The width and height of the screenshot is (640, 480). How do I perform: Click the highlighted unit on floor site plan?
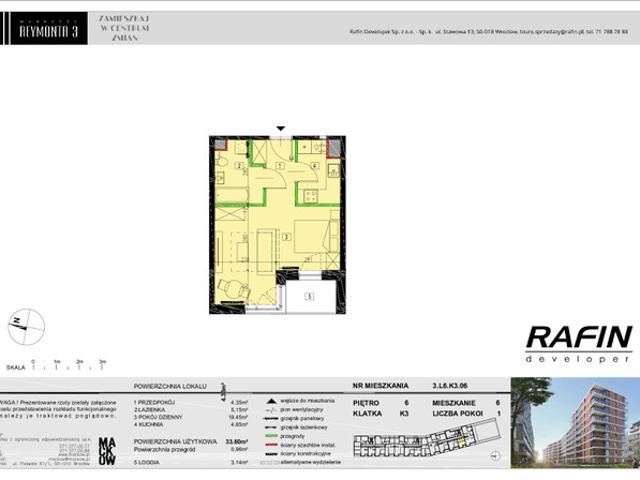click(x=461, y=442)
